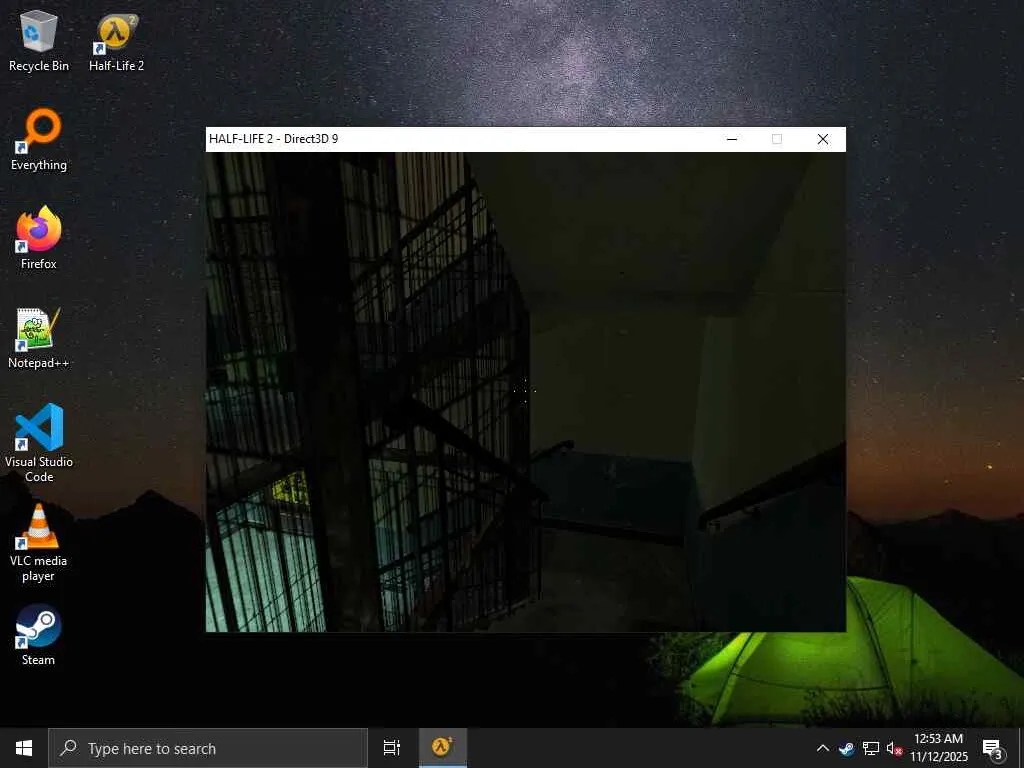Click inside the Half-Life 2 game viewport
The width and height of the screenshot is (1024, 768).
pos(526,392)
